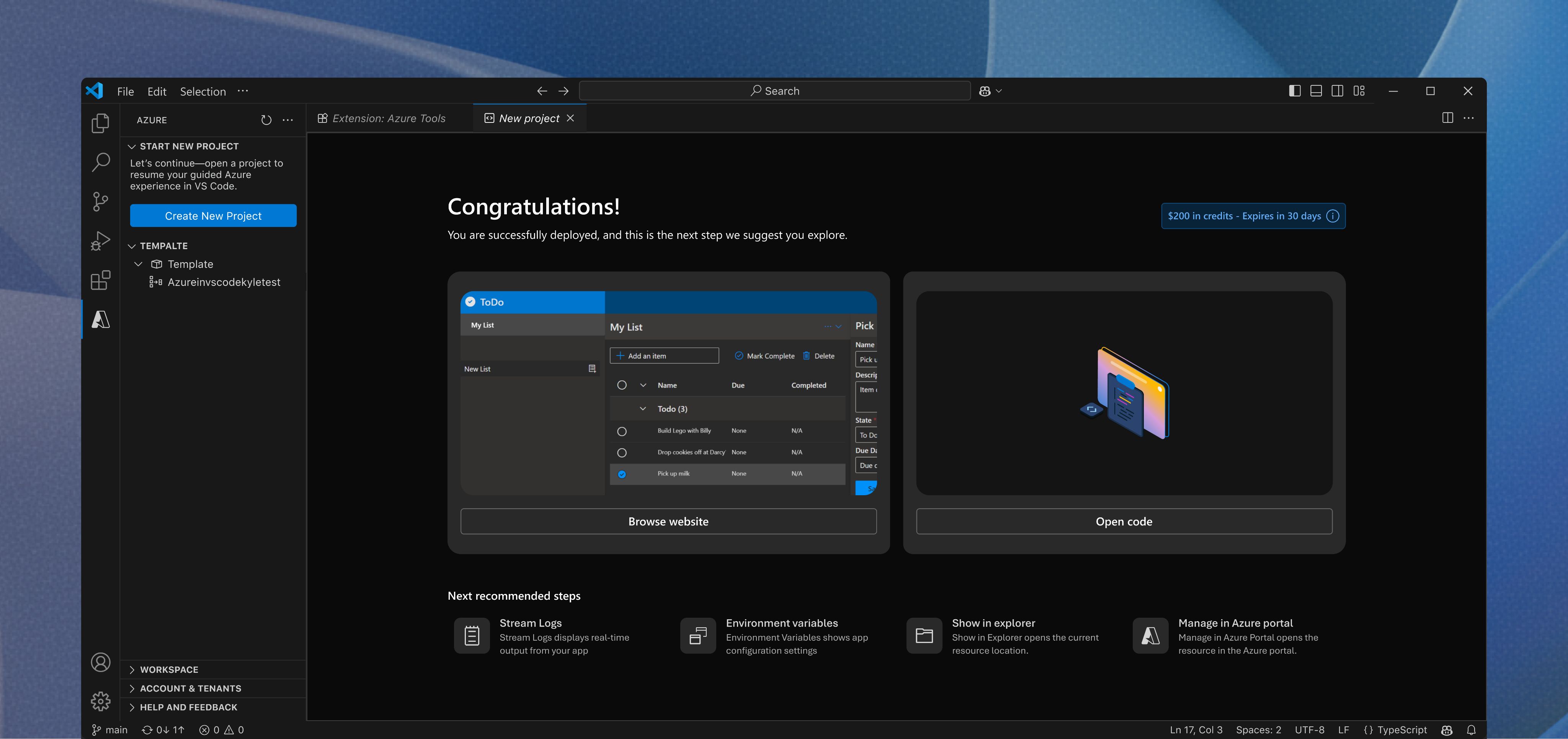1568x739 pixels.
Task: Click the Stream Logs icon
Action: [x=472, y=636]
